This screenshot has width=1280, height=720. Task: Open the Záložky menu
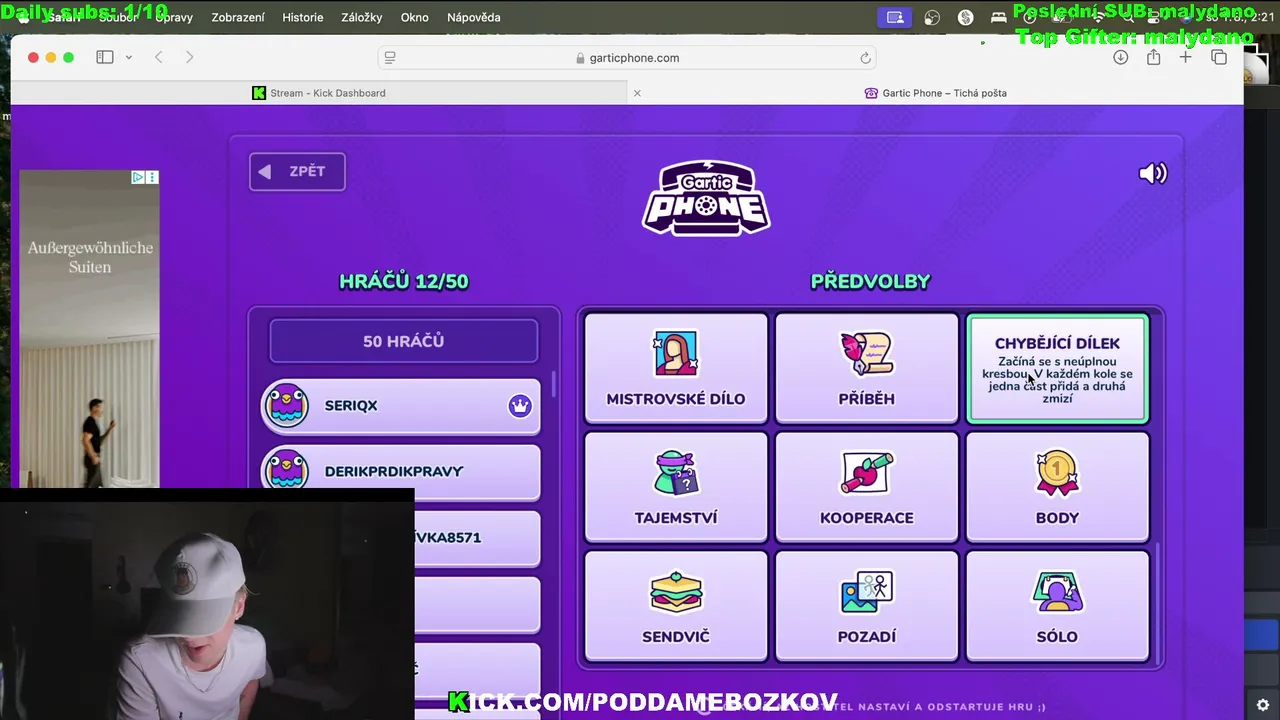(362, 17)
